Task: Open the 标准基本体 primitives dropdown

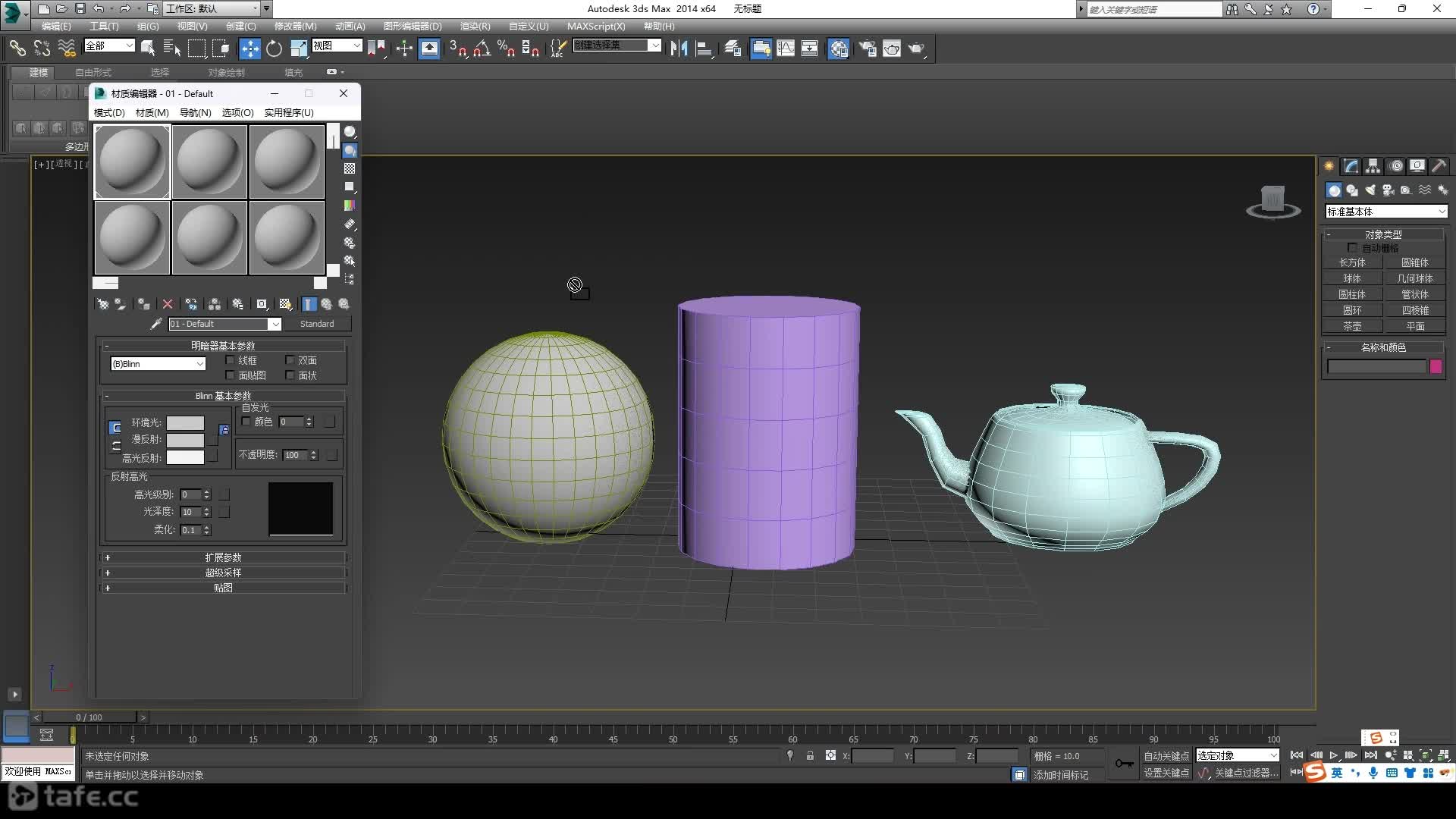Action: (x=1386, y=212)
